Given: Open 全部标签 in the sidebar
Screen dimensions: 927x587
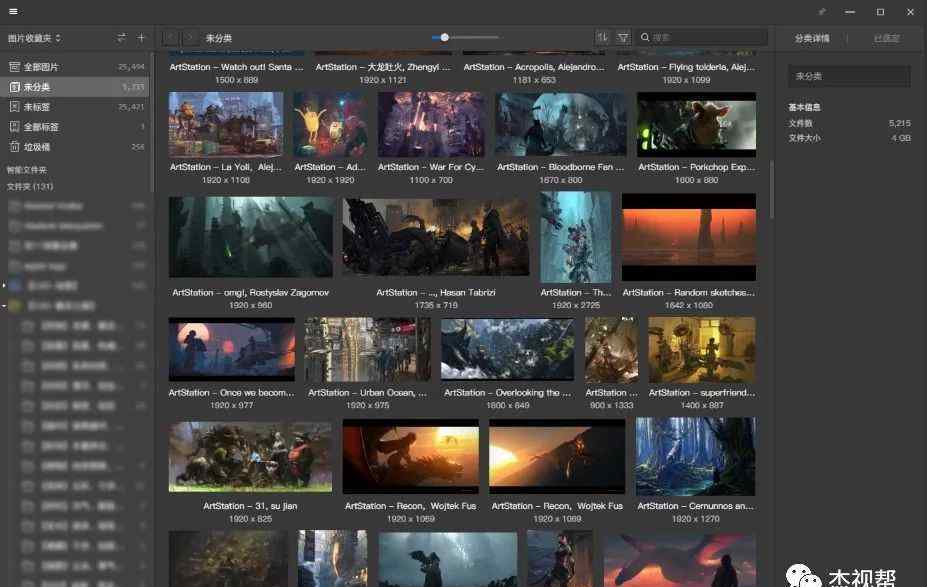Looking at the screenshot, I should coord(74,127).
